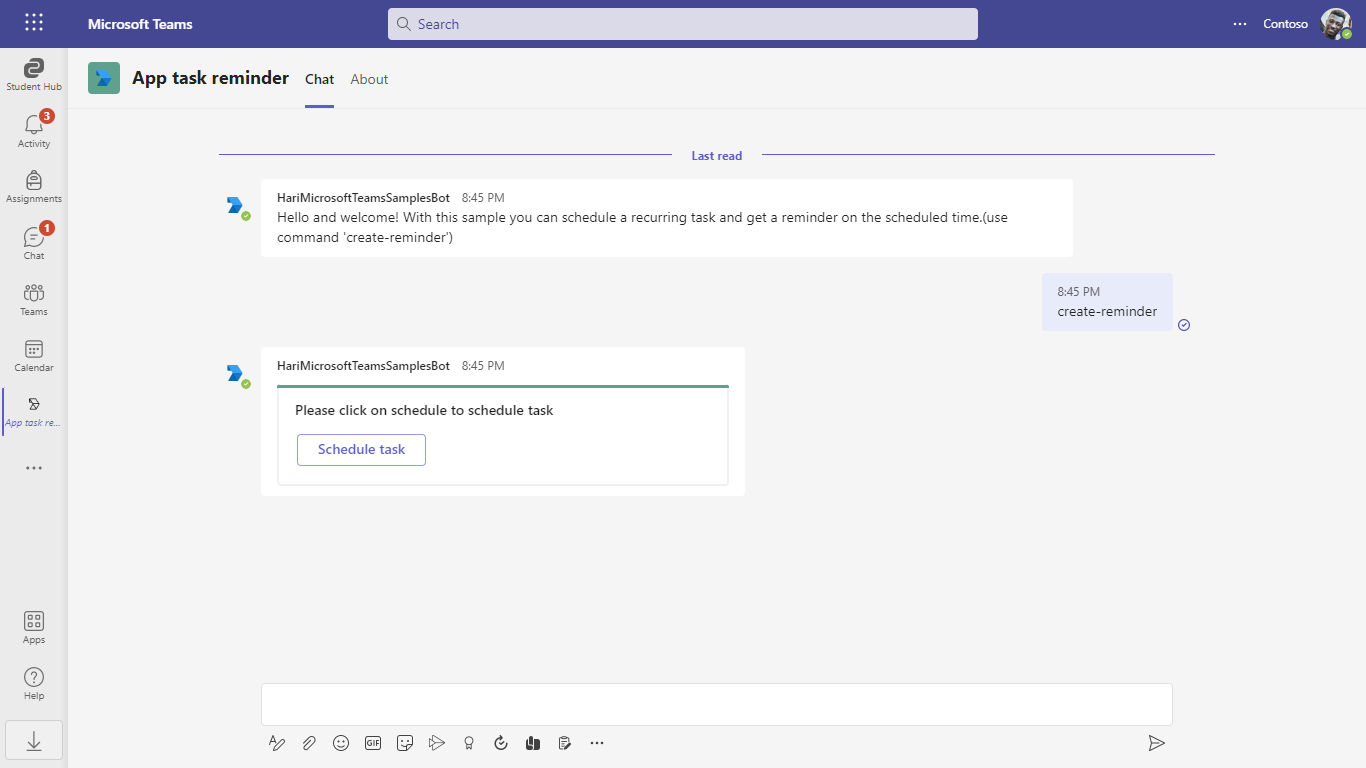Click the message compose box
The image size is (1366, 768).
717,704
